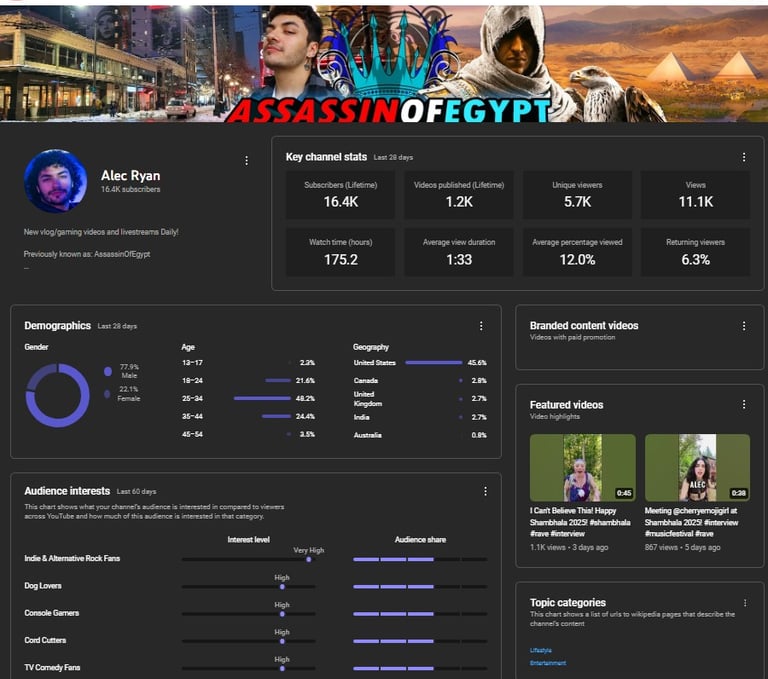This screenshot has height=679, width=768.
Task: Click '1.1K views · 3 days ago' text
Action: (x=569, y=547)
